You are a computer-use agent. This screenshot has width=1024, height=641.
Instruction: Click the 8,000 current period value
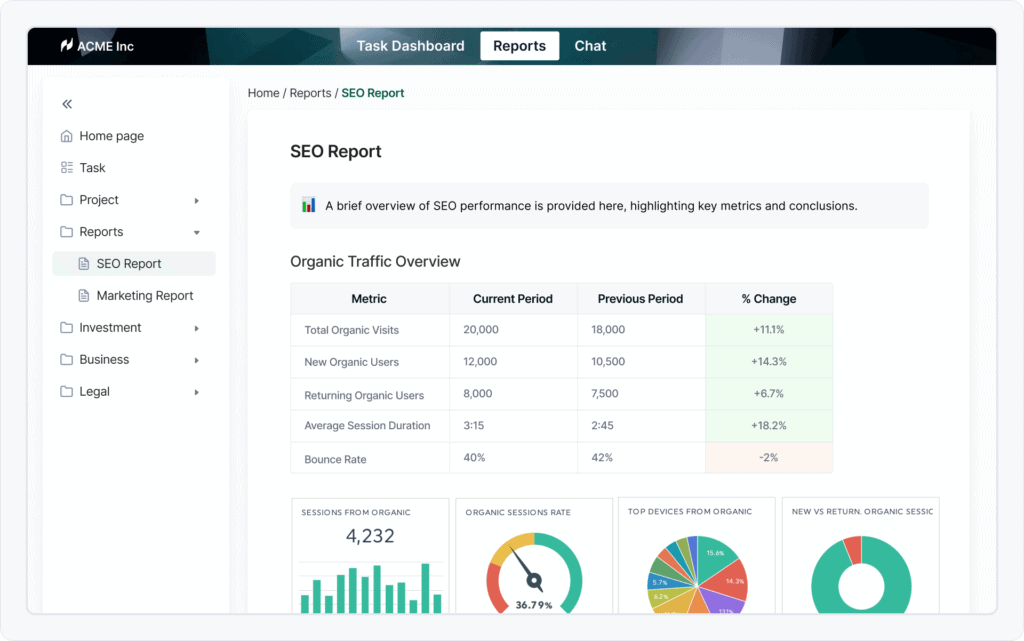477,394
